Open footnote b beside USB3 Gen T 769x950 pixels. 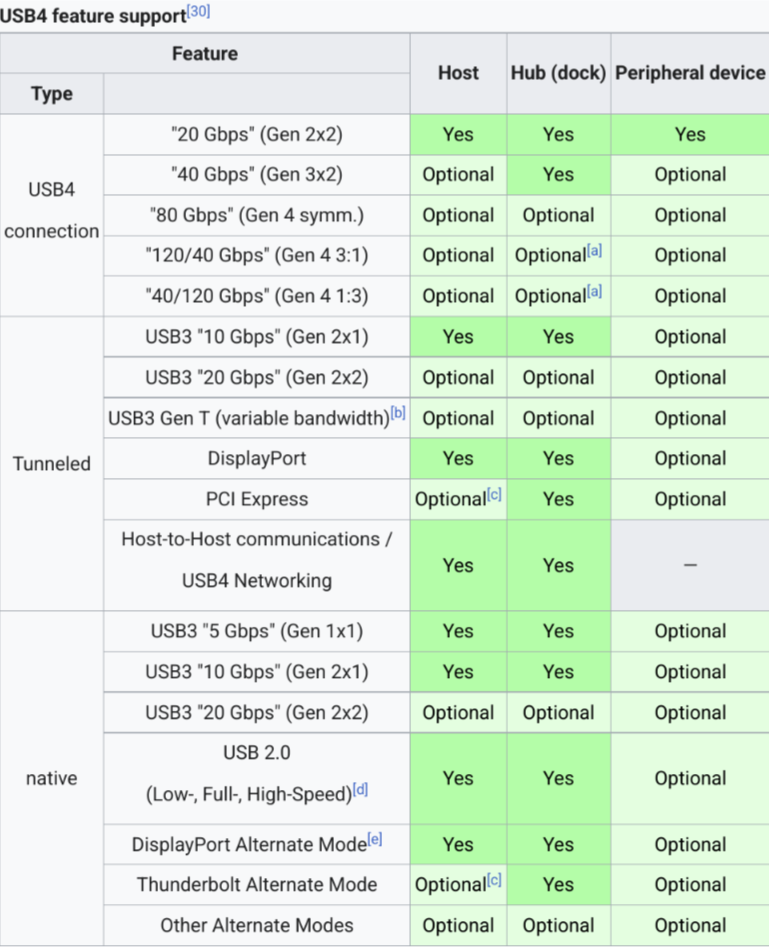398,413
